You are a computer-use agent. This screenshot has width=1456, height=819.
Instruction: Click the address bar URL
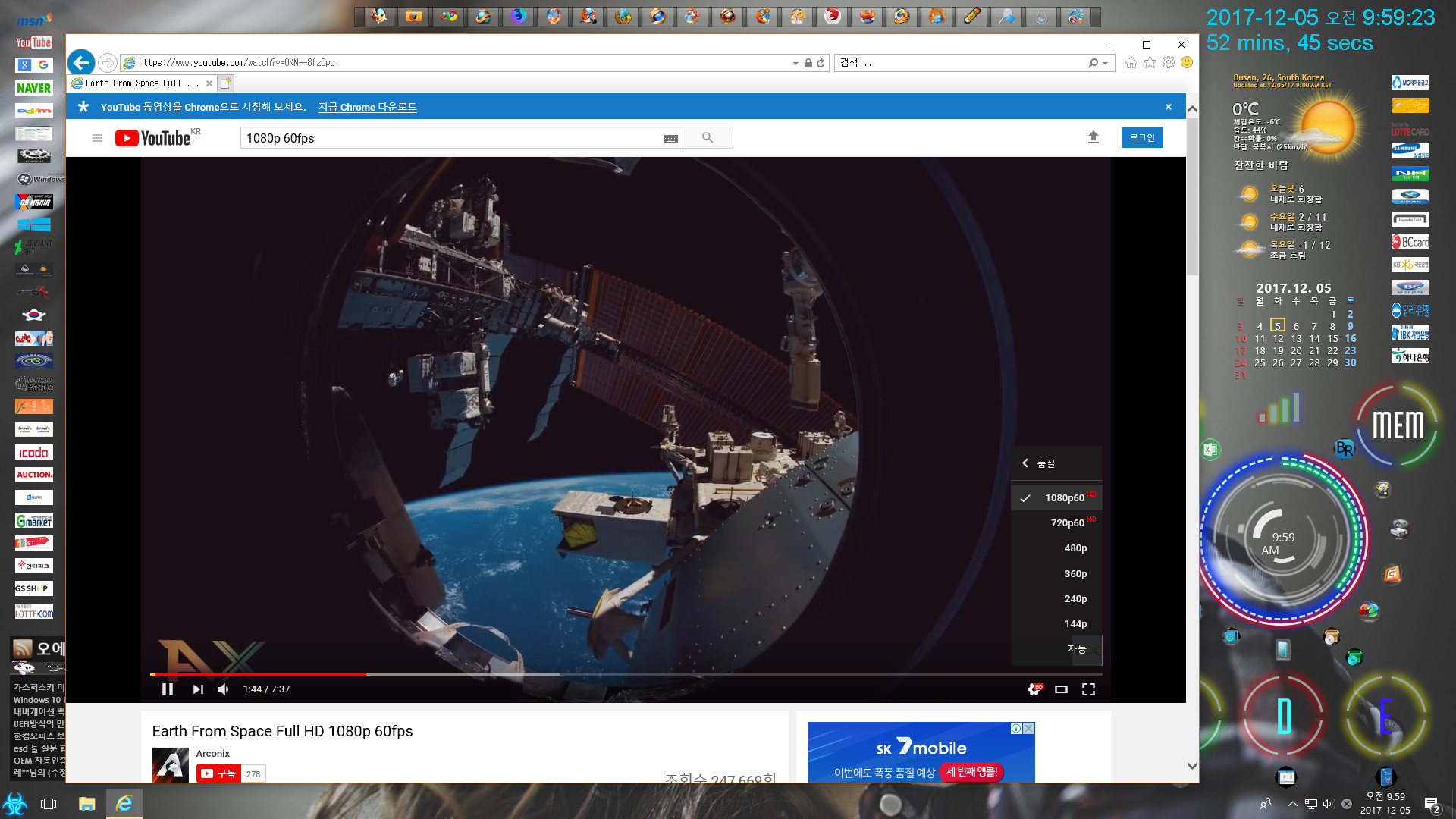point(236,63)
